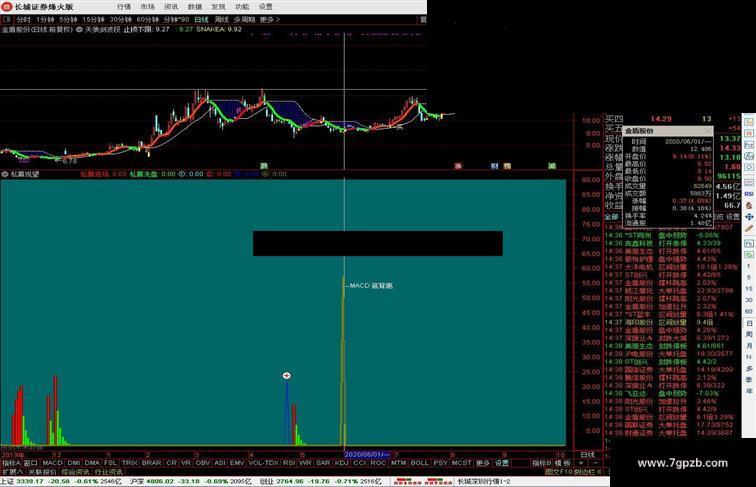The image size is (756, 487).
Task: Click the panel toggle icon left of 分时
Action: 7,20
